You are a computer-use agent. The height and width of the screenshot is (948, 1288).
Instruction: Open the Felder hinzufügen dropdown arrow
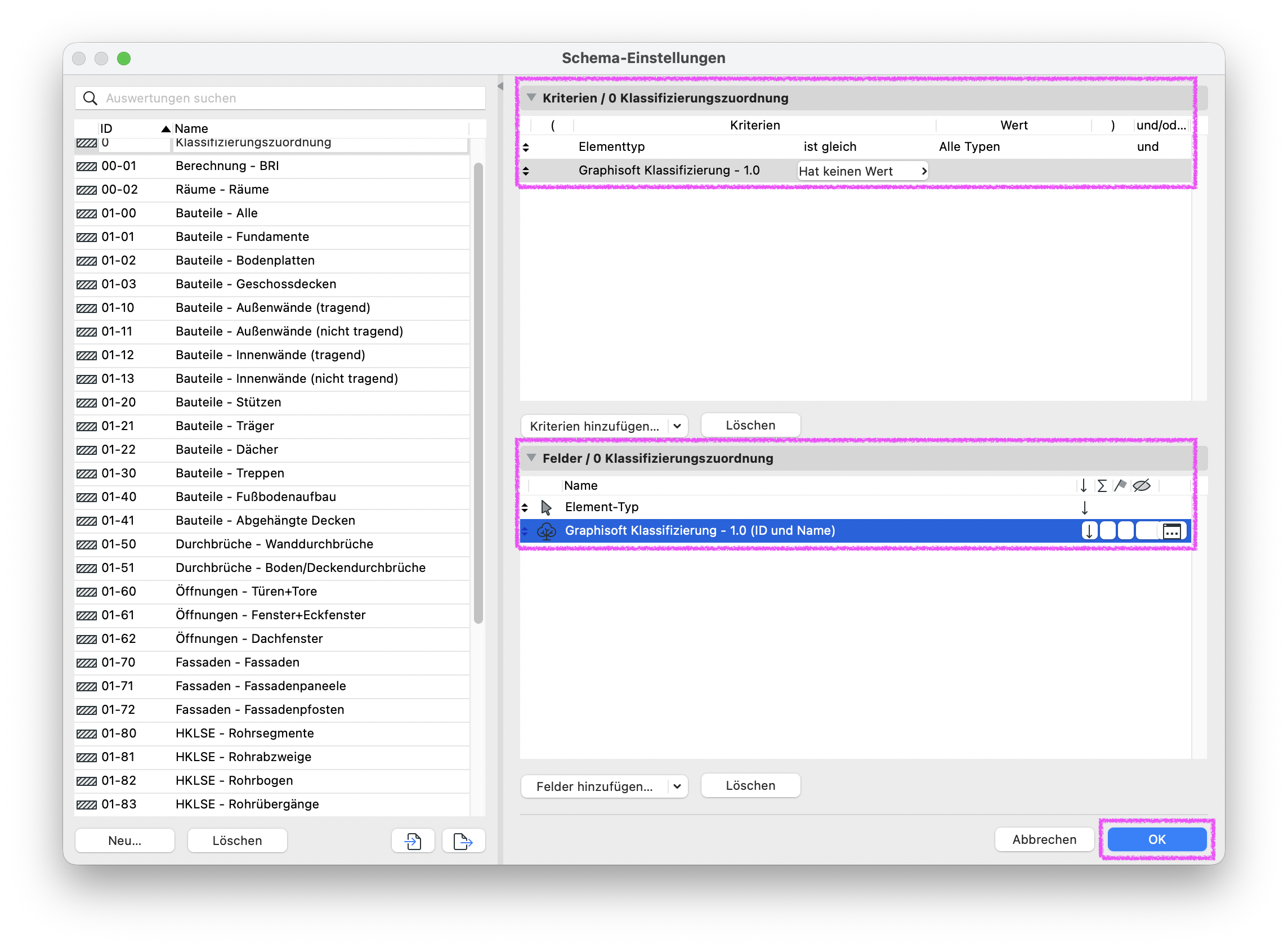pyautogui.click(x=677, y=786)
